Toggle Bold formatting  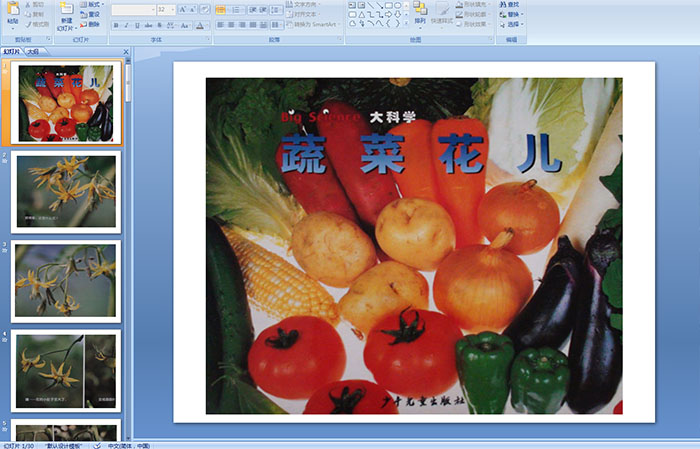tap(116, 25)
